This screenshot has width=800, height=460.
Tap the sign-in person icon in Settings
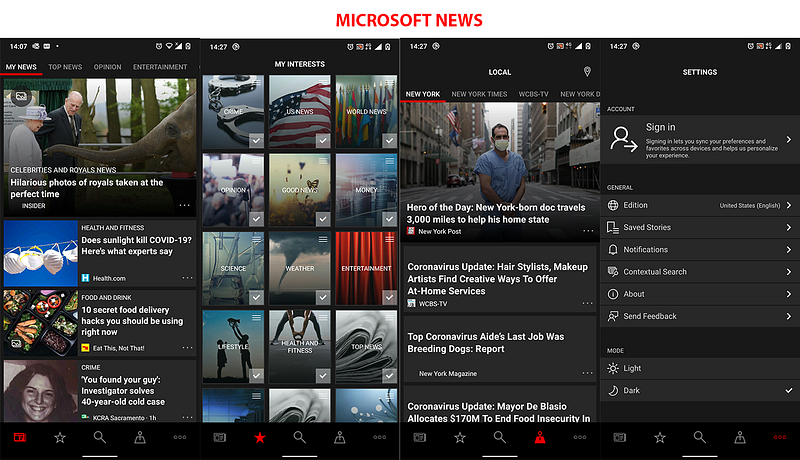[623, 139]
